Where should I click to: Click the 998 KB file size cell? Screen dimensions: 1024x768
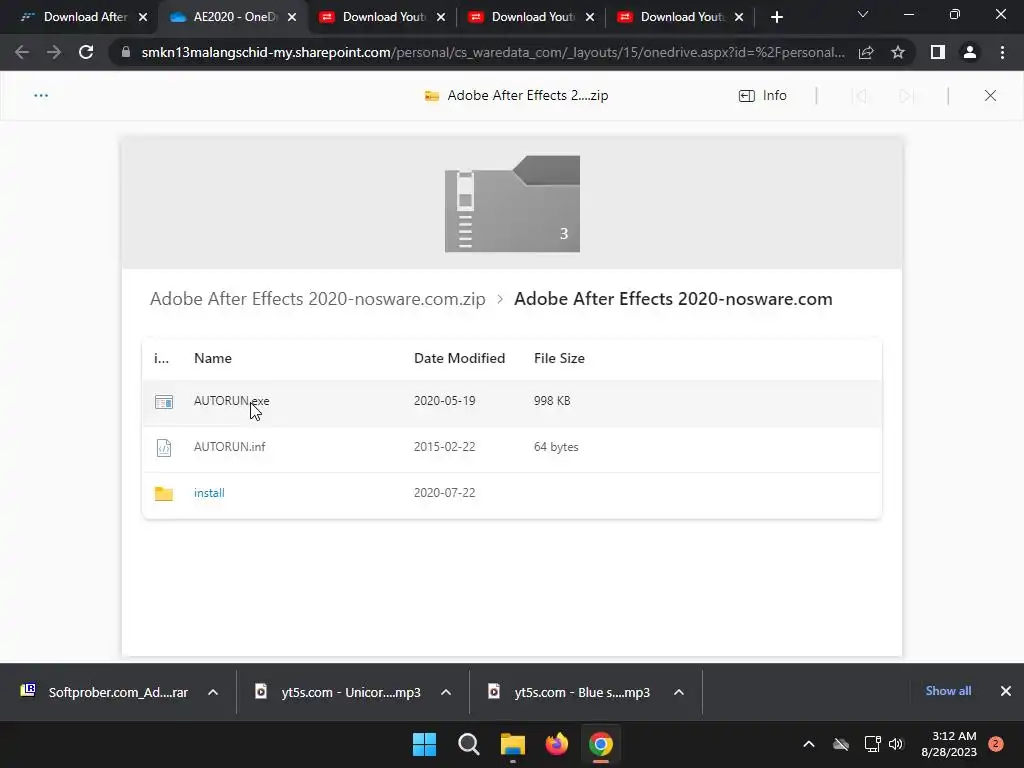(552, 401)
